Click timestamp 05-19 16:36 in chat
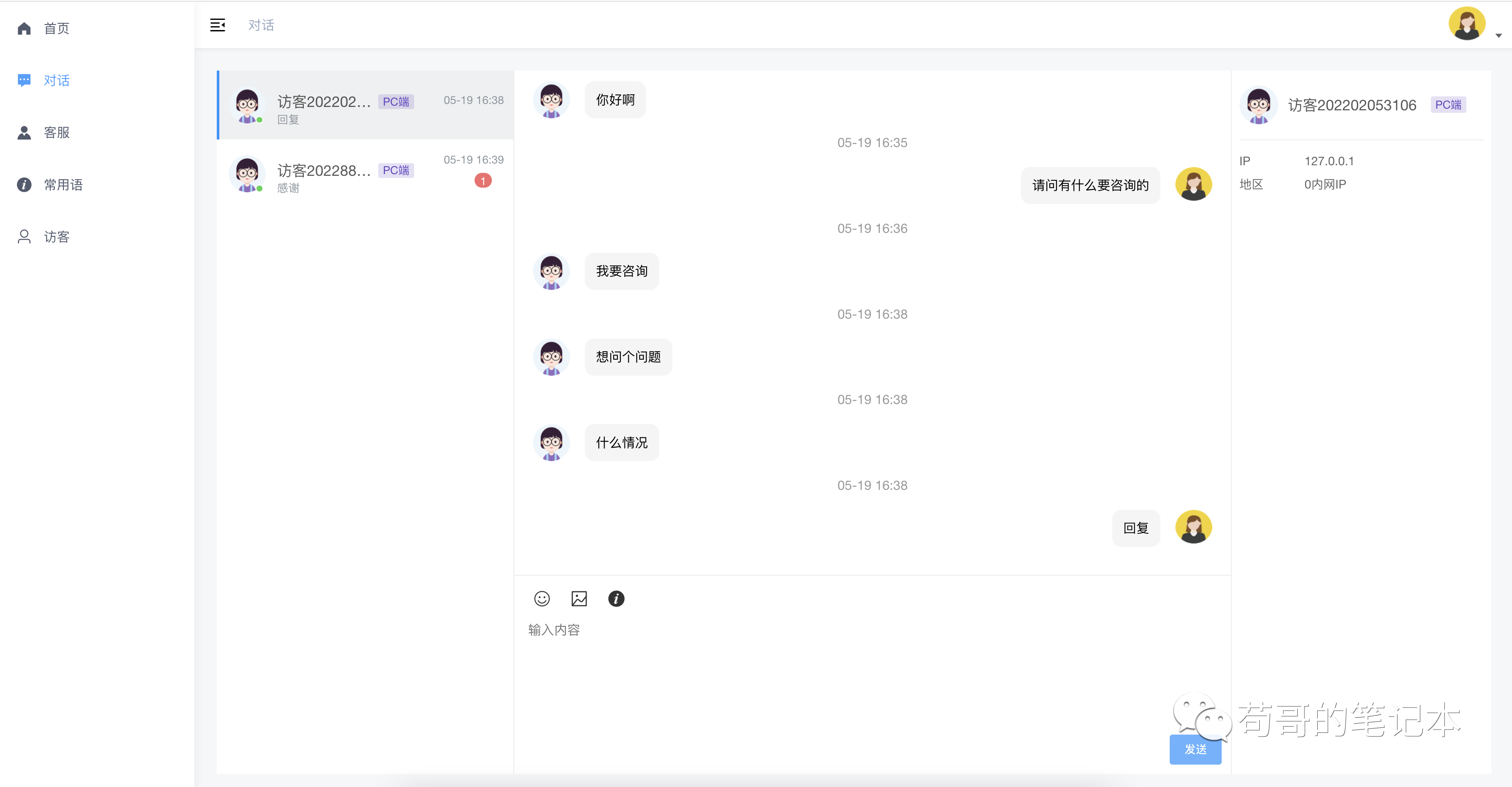1512x787 pixels. point(872,228)
